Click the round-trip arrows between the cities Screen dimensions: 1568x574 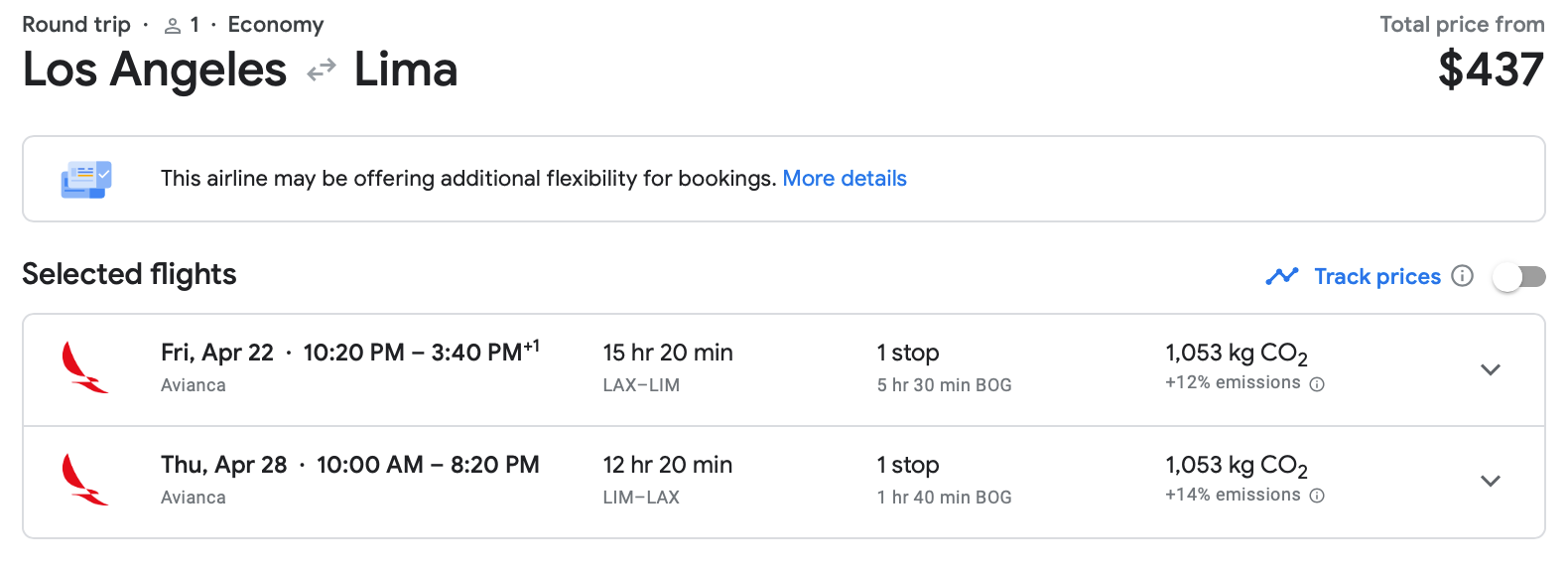pyautogui.click(x=322, y=71)
